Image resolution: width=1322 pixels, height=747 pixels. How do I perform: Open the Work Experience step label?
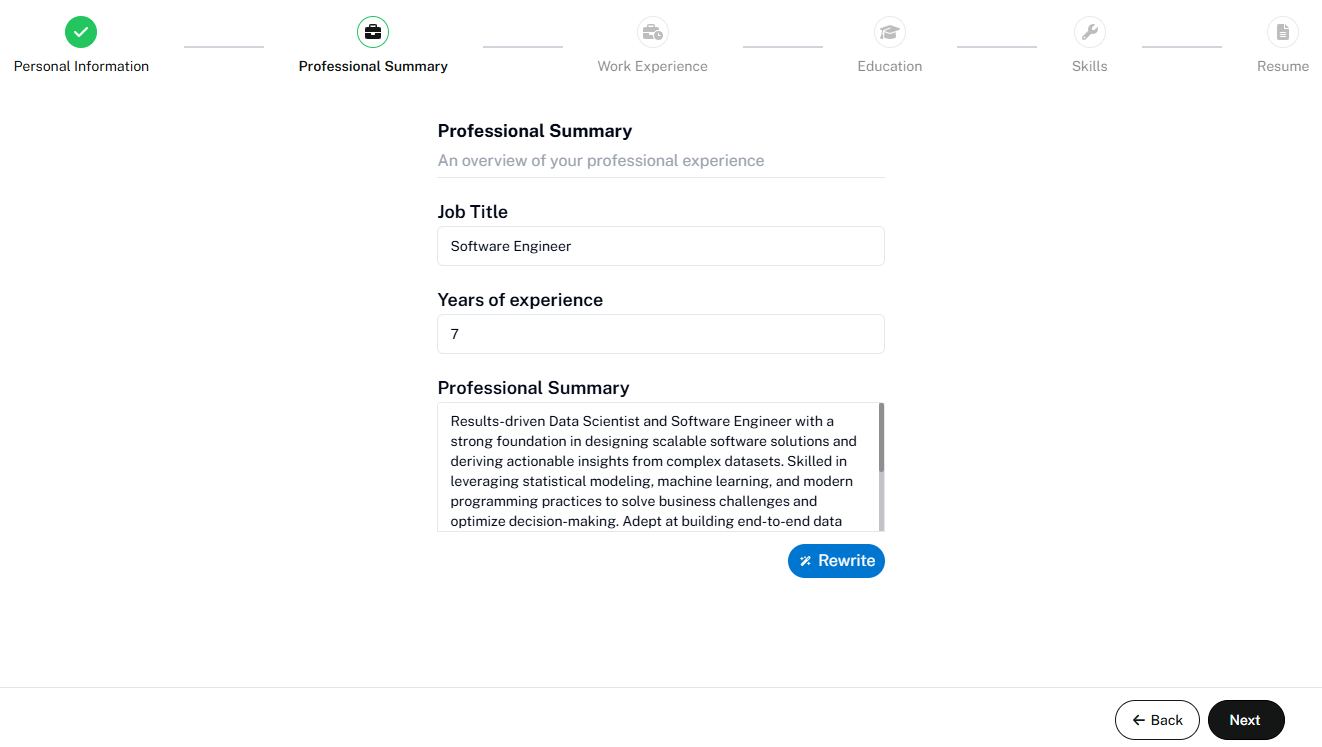click(x=652, y=66)
